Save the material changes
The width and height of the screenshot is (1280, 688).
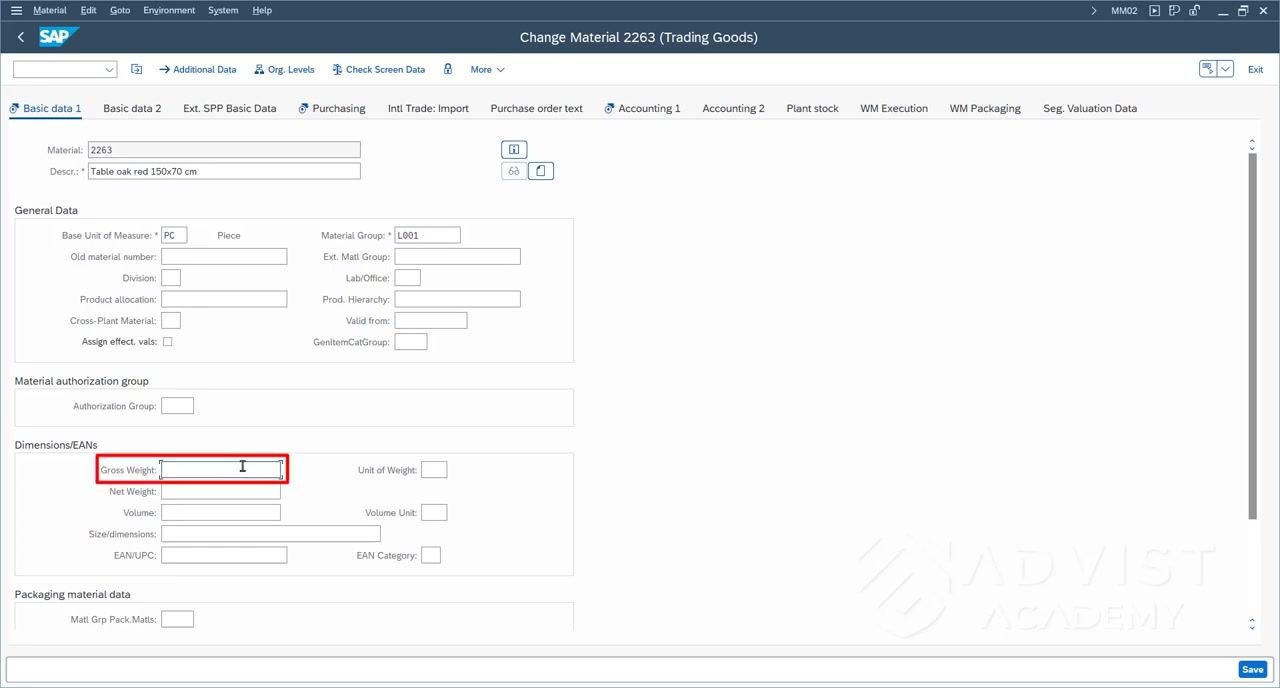(1252, 669)
